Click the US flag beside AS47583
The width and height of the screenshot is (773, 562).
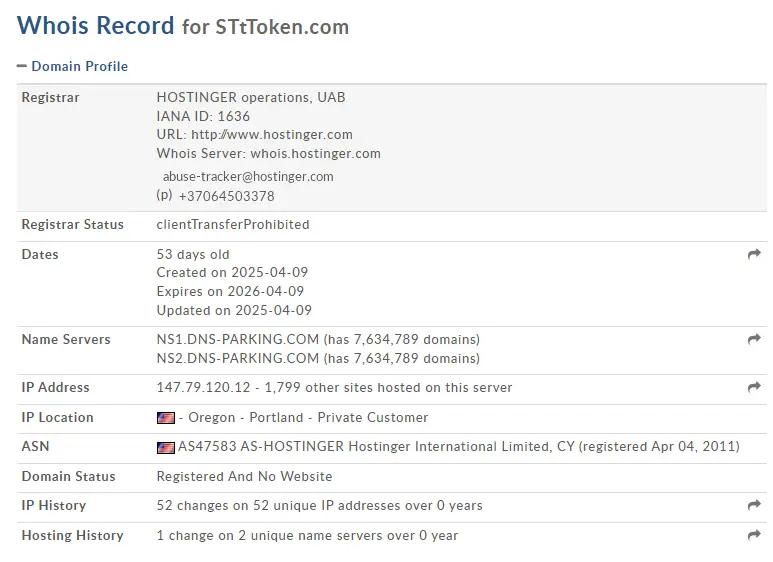click(166, 448)
